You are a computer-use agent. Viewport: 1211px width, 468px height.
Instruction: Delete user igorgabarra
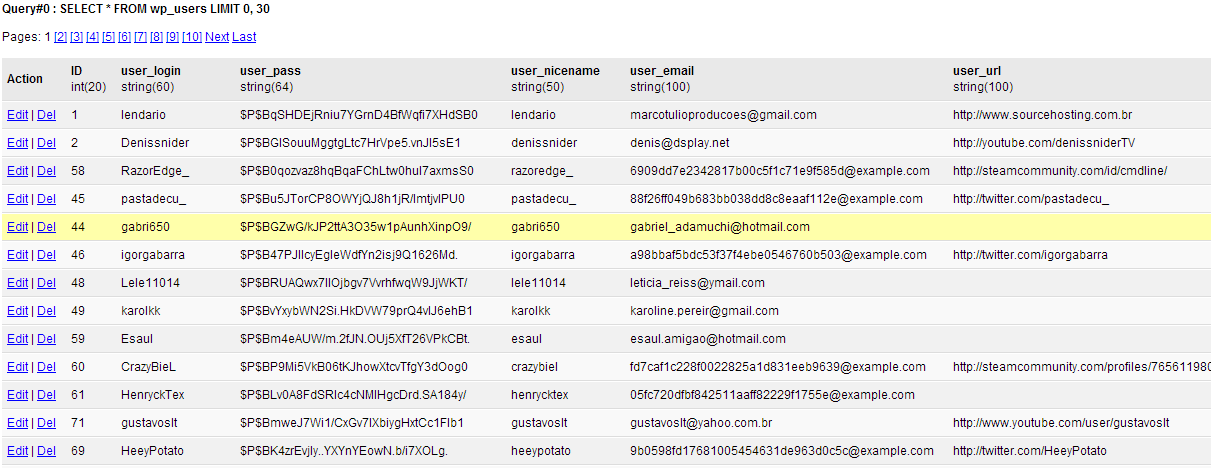pyautogui.click(x=46, y=255)
